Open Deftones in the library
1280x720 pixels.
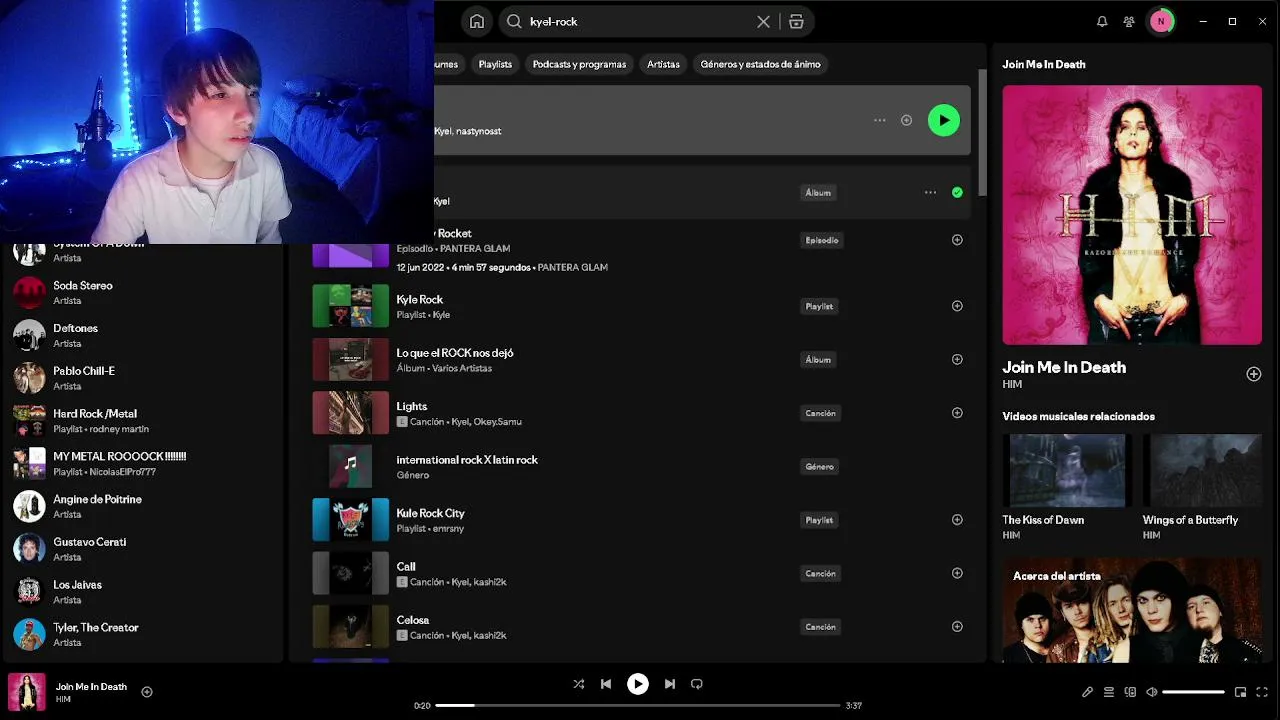142,336
